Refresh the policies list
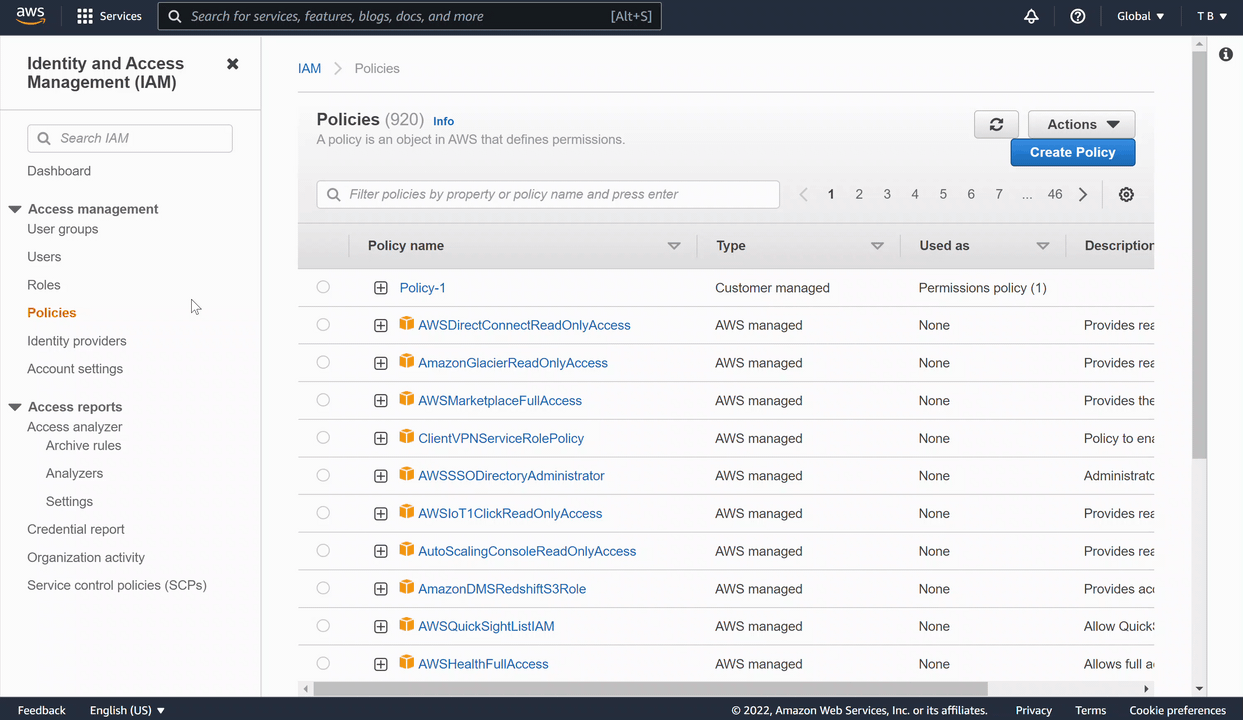1243x720 pixels. (x=996, y=124)
